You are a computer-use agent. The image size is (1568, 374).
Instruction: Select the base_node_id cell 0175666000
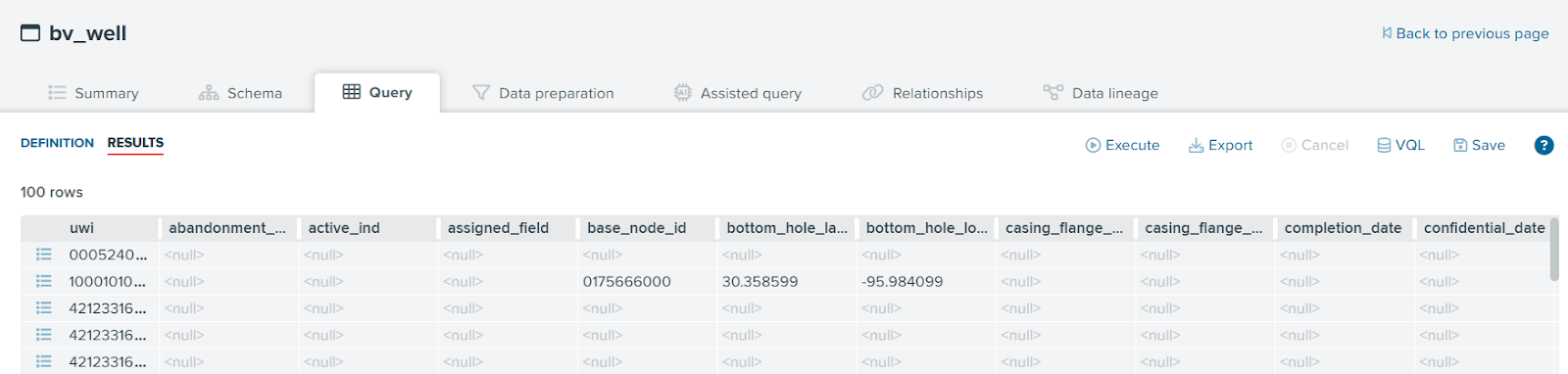[627, 282]
